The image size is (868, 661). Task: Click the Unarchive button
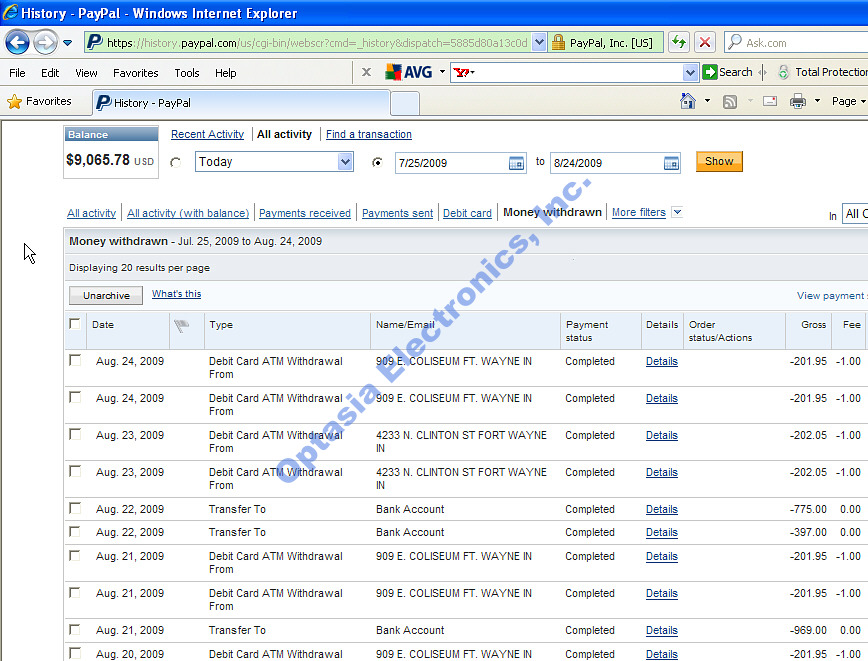[106, 295]
